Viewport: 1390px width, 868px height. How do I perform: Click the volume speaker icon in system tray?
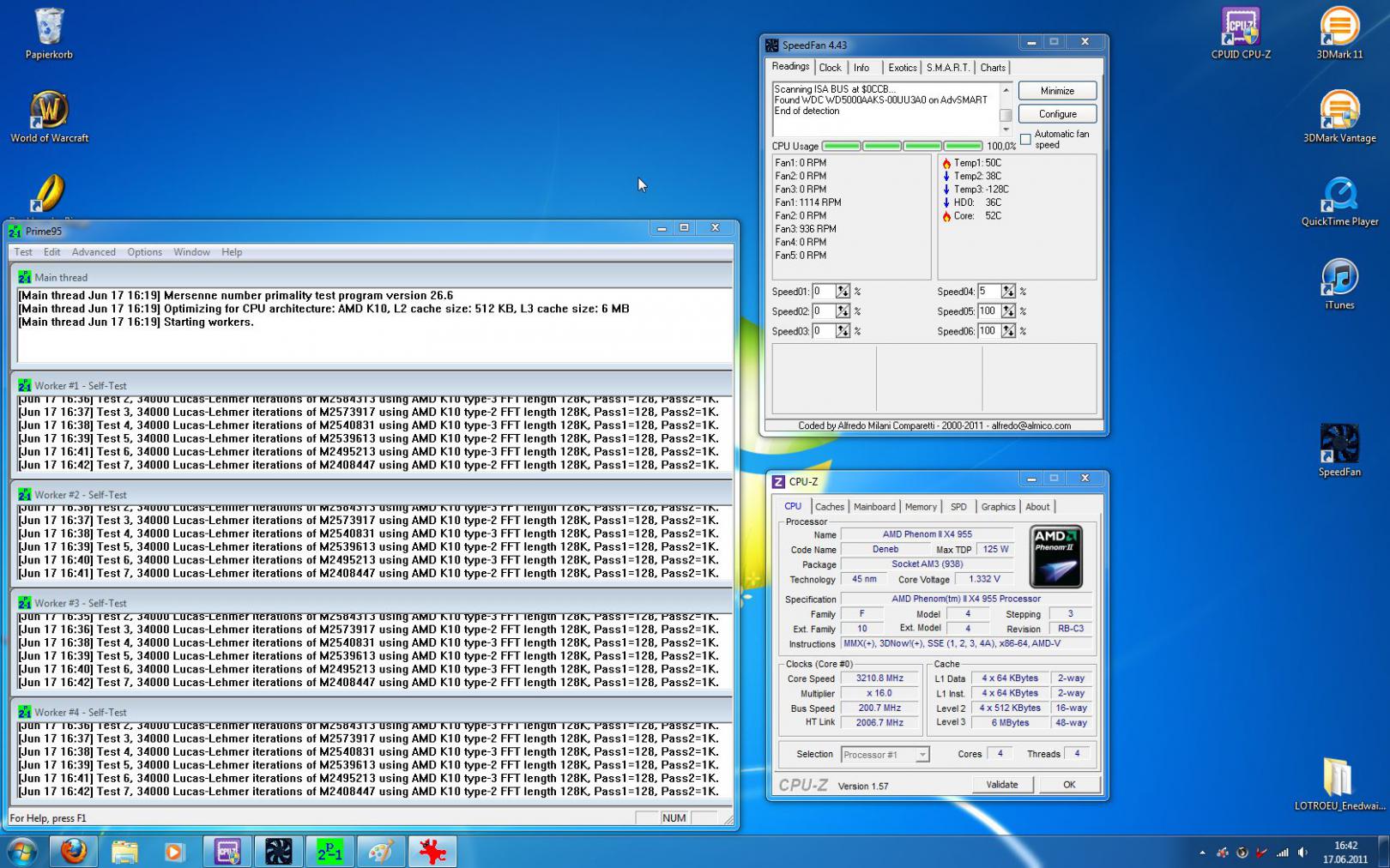coord(1302,853)
